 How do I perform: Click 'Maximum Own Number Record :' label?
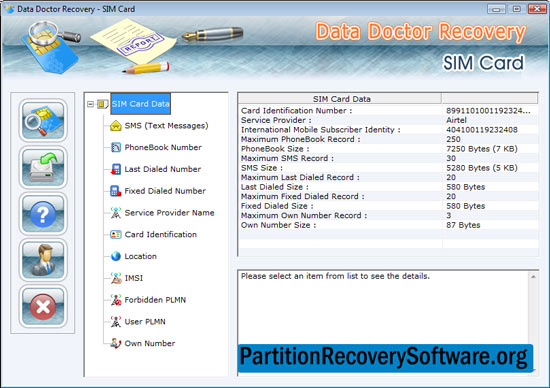point(304,215)
